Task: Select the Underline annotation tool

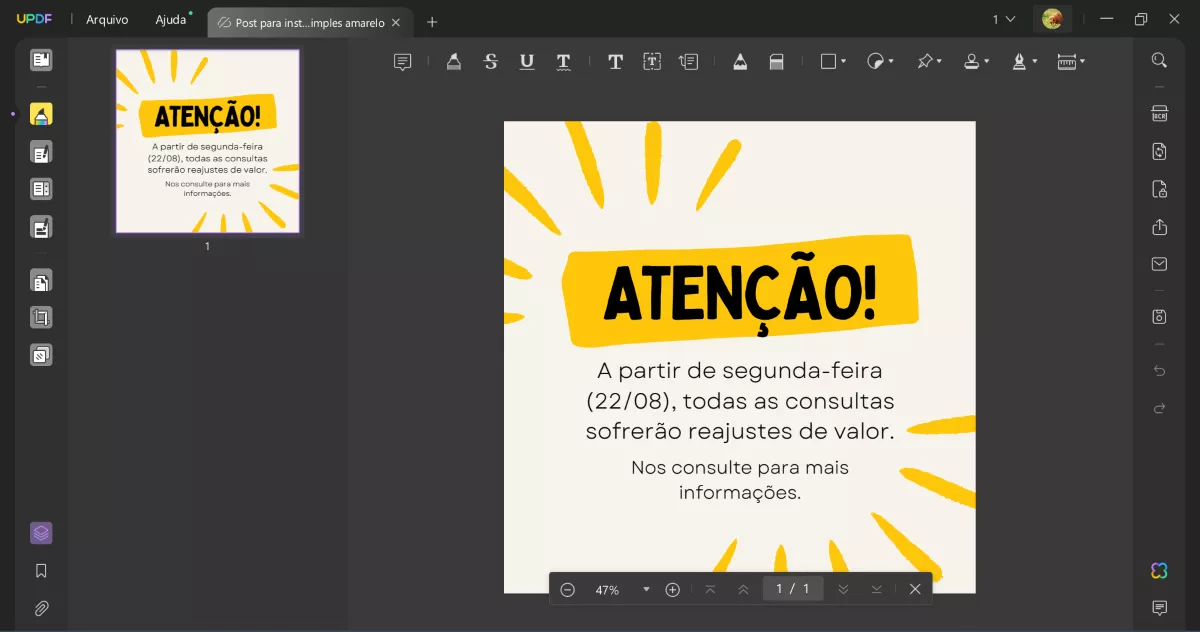Action: pyautogui.click(x=527, y=61)
